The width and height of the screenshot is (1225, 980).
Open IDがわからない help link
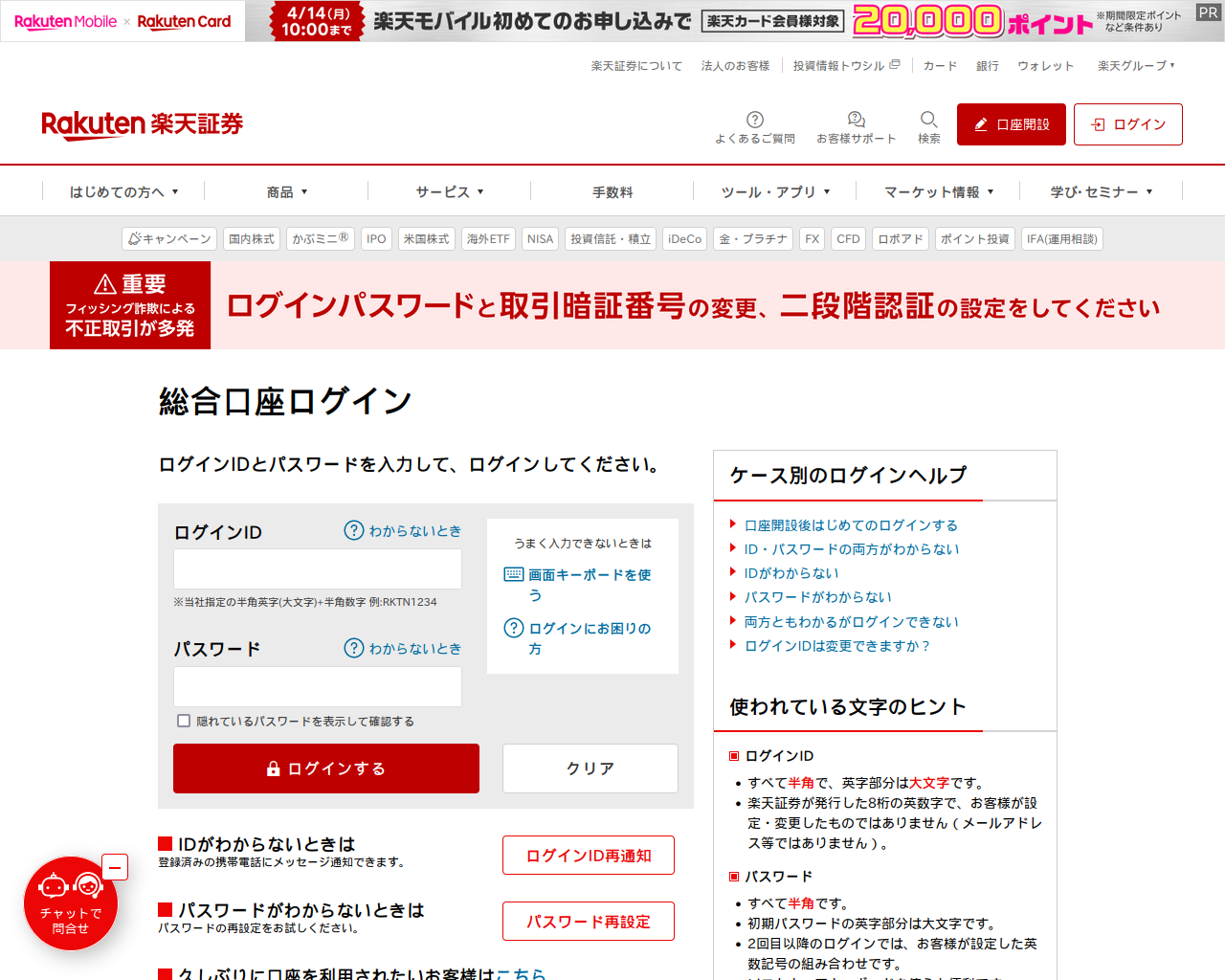[x=791, y=573]
